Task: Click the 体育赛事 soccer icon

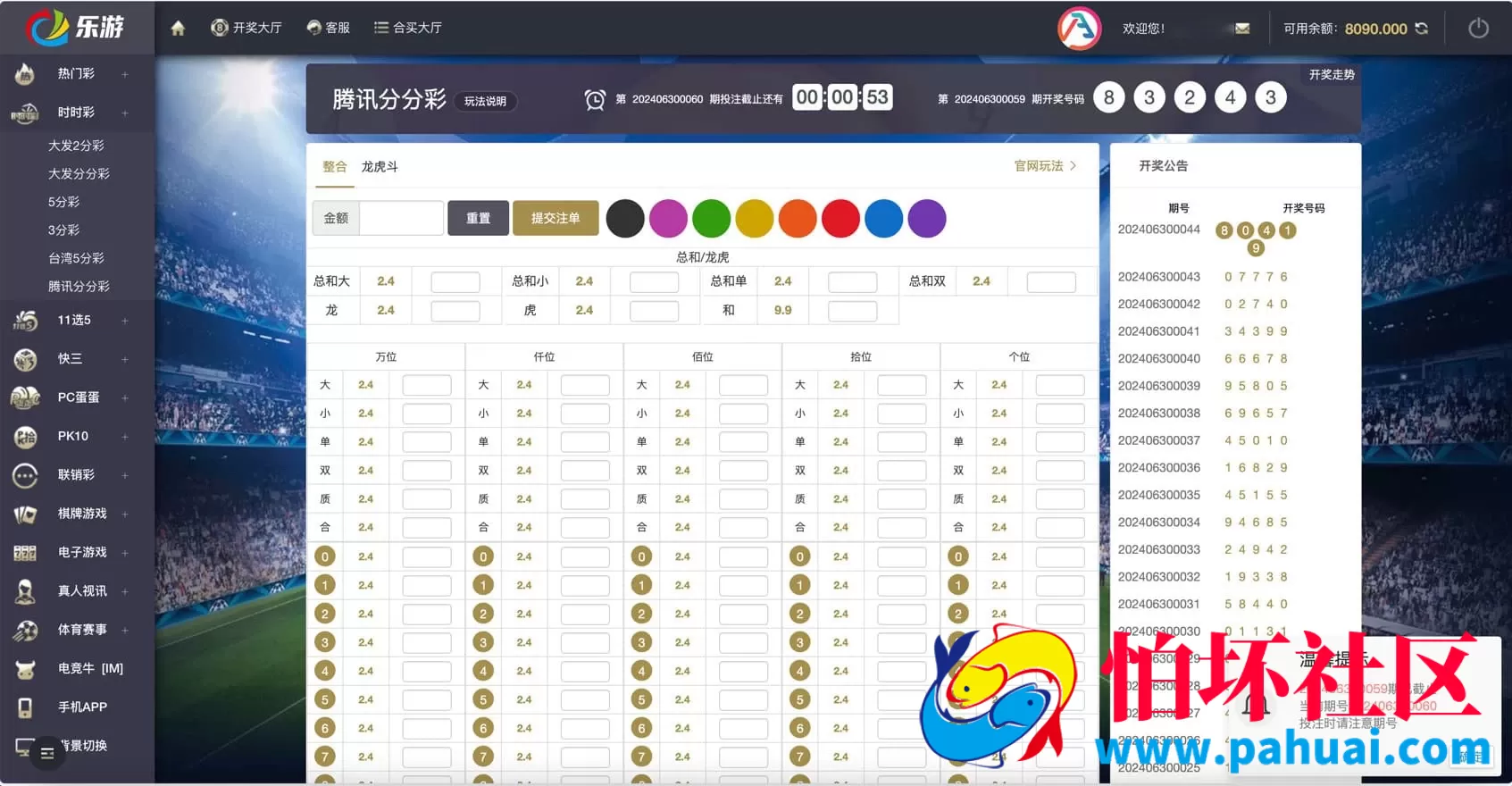Action: point(25,631)
